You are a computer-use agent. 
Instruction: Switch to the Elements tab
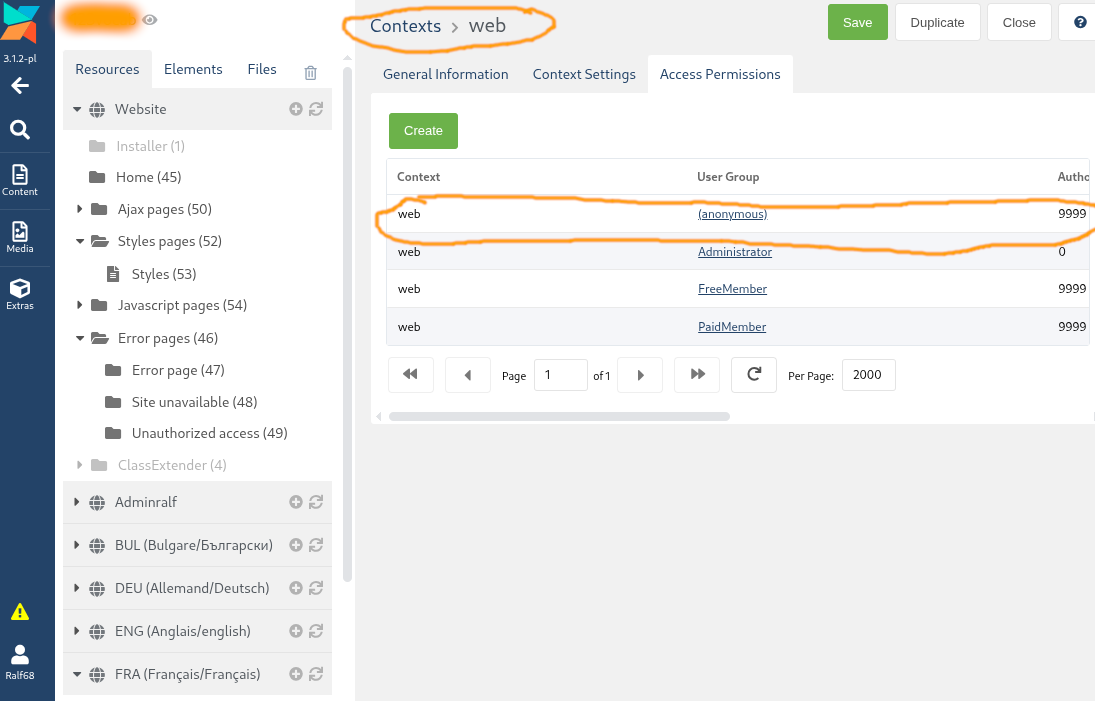[193, 69]
